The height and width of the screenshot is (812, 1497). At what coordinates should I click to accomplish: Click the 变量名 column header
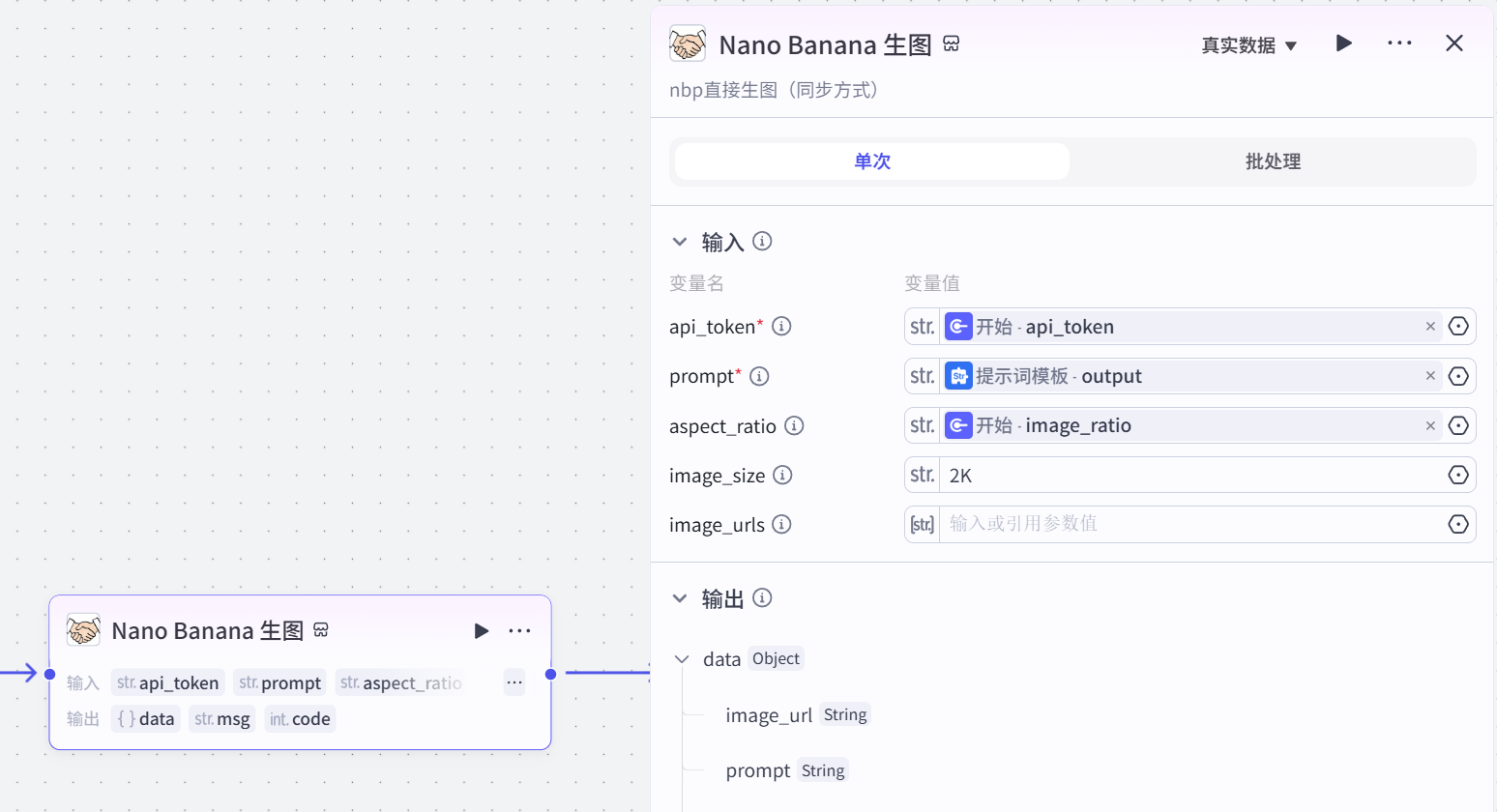[x=696, y=283]
